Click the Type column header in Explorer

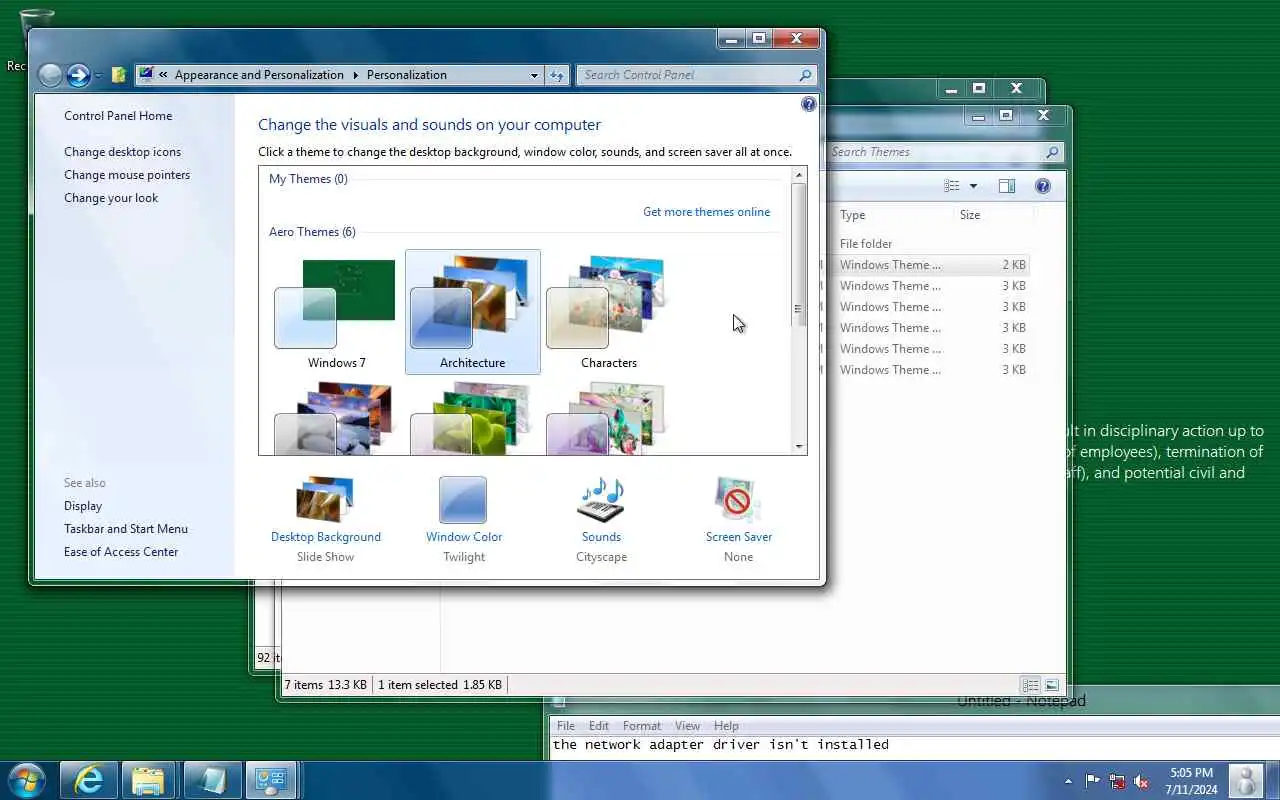pos(852,215)
